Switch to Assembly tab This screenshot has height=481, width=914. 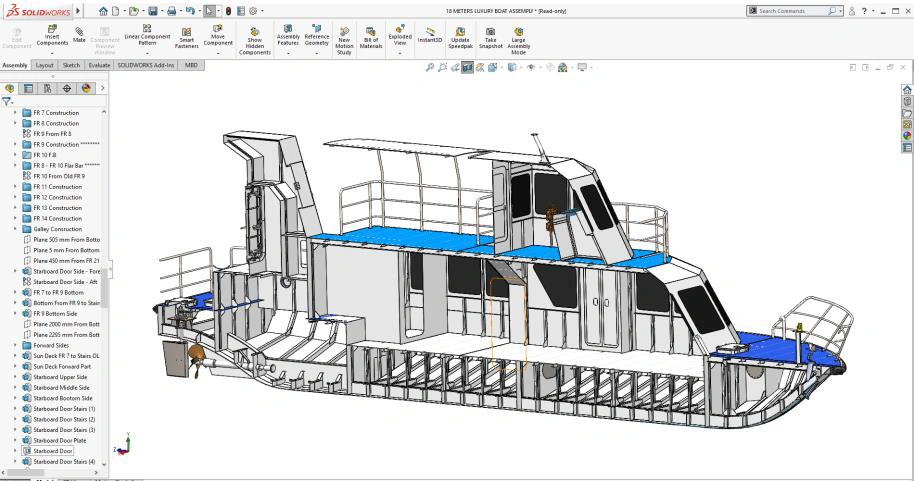[x=15, y=65]
